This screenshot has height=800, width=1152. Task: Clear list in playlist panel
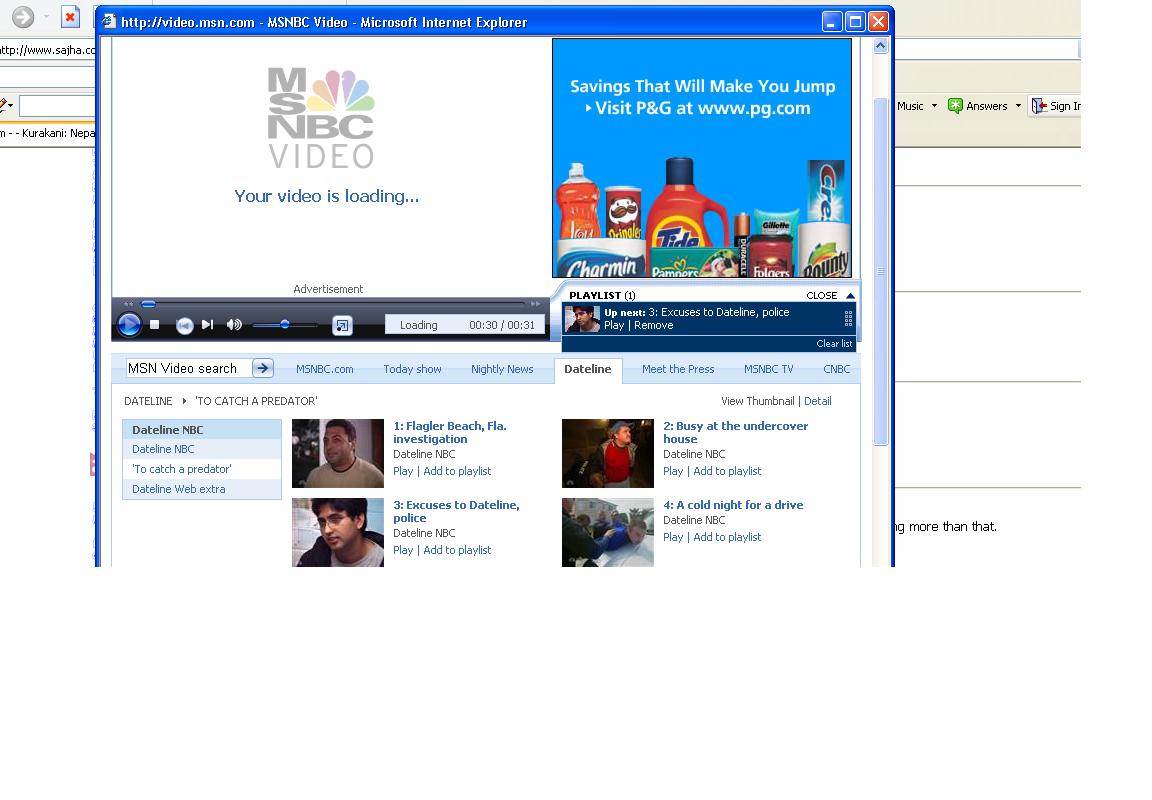[x=834, y=344]
